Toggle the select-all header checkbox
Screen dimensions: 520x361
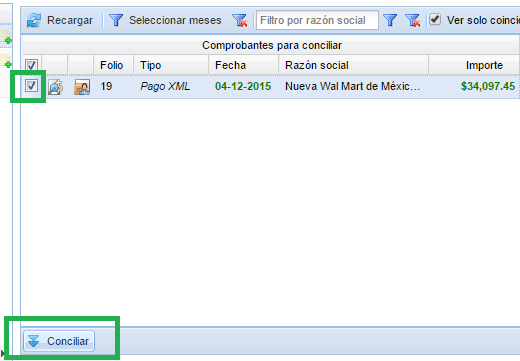tap(32, 65)
